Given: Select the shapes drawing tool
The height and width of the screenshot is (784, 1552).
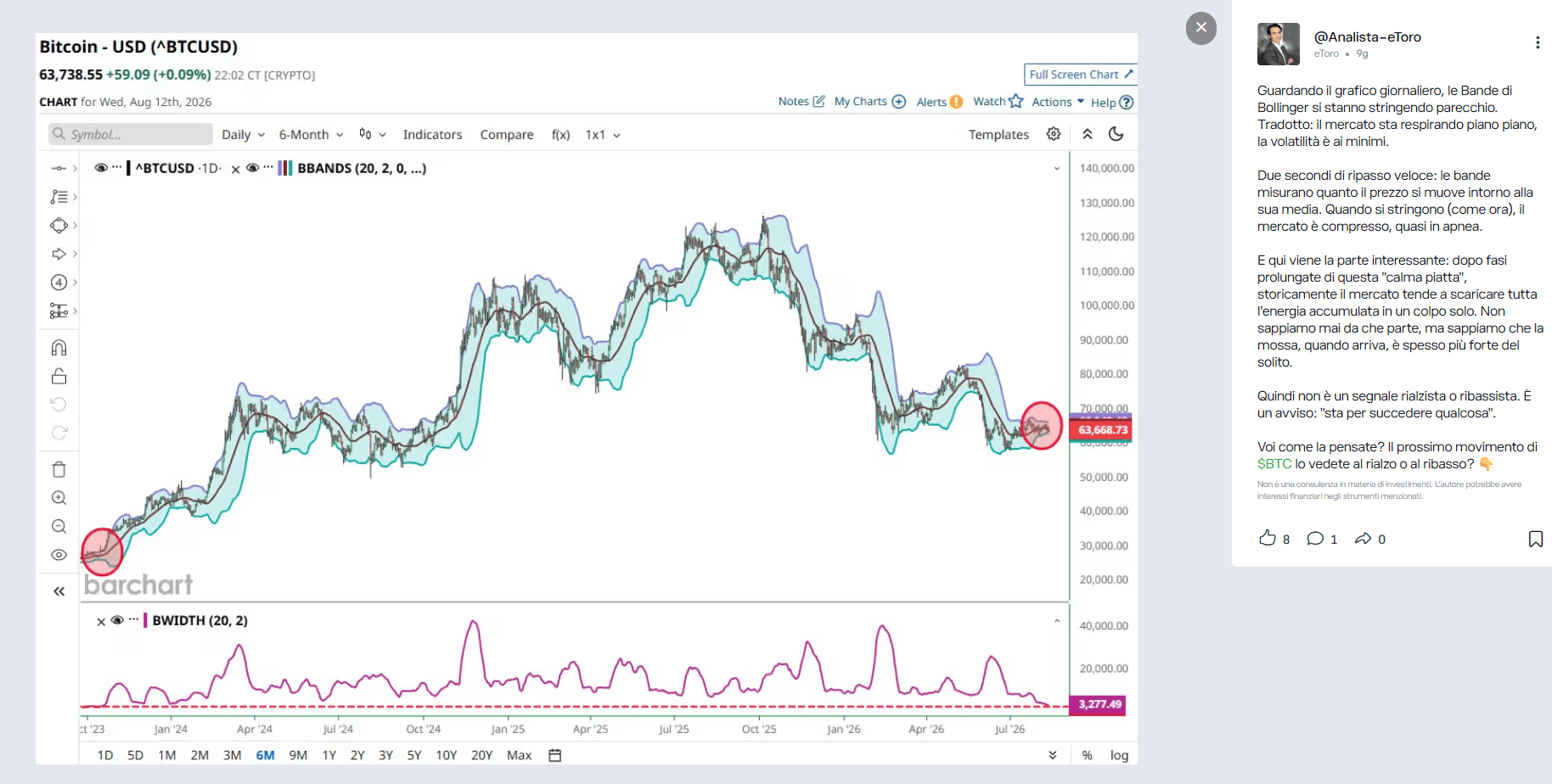Looking at the screenshot, I should (59, 226).
